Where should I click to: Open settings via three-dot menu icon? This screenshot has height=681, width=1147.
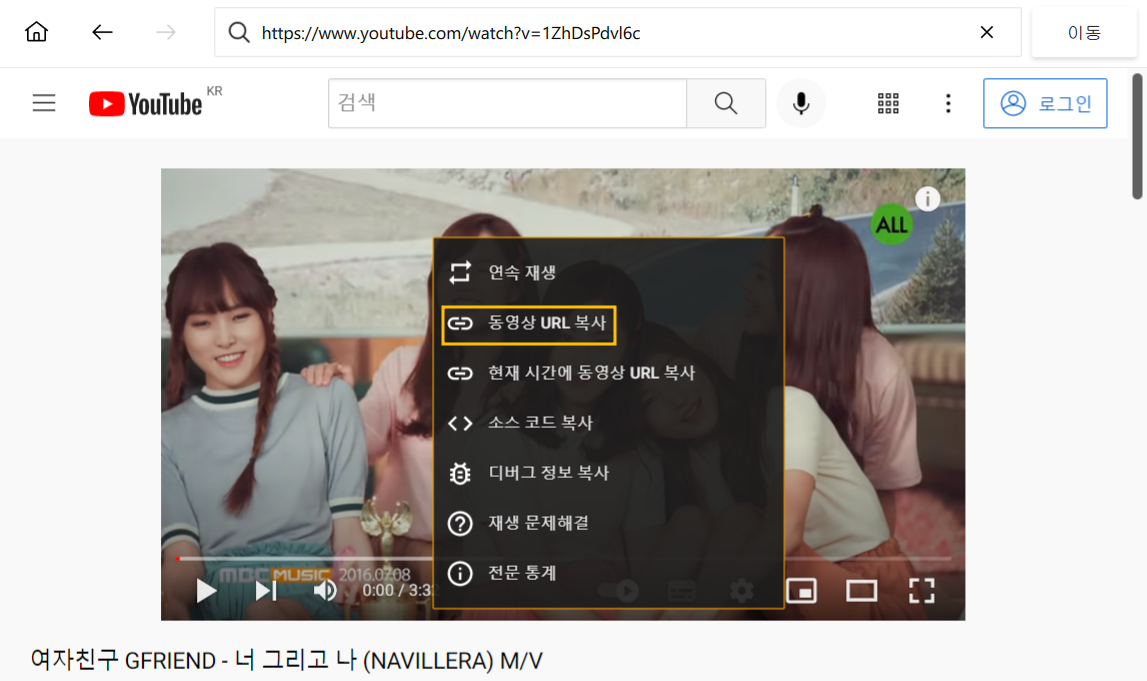tap(948, 103)
